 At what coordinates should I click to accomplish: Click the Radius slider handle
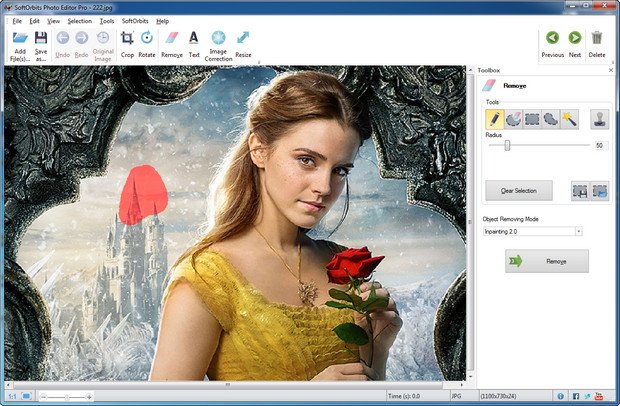507,145
